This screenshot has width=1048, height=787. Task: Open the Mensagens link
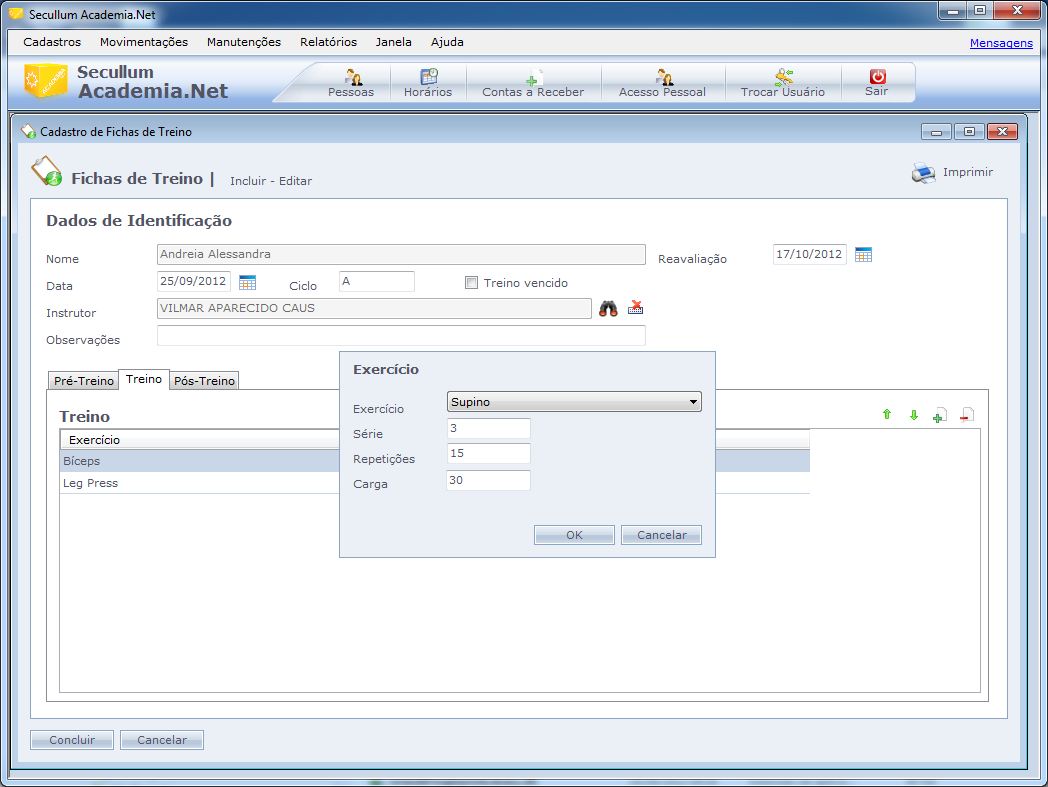coord(1000,43)
